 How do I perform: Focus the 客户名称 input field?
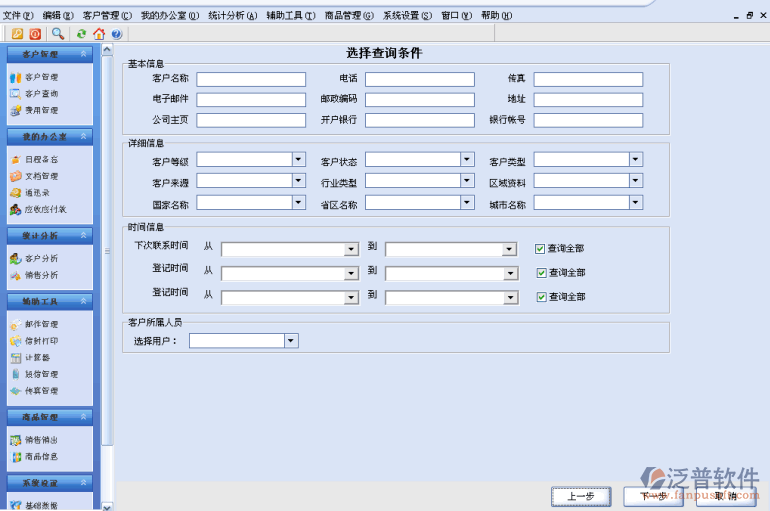(x=251, y=79)
